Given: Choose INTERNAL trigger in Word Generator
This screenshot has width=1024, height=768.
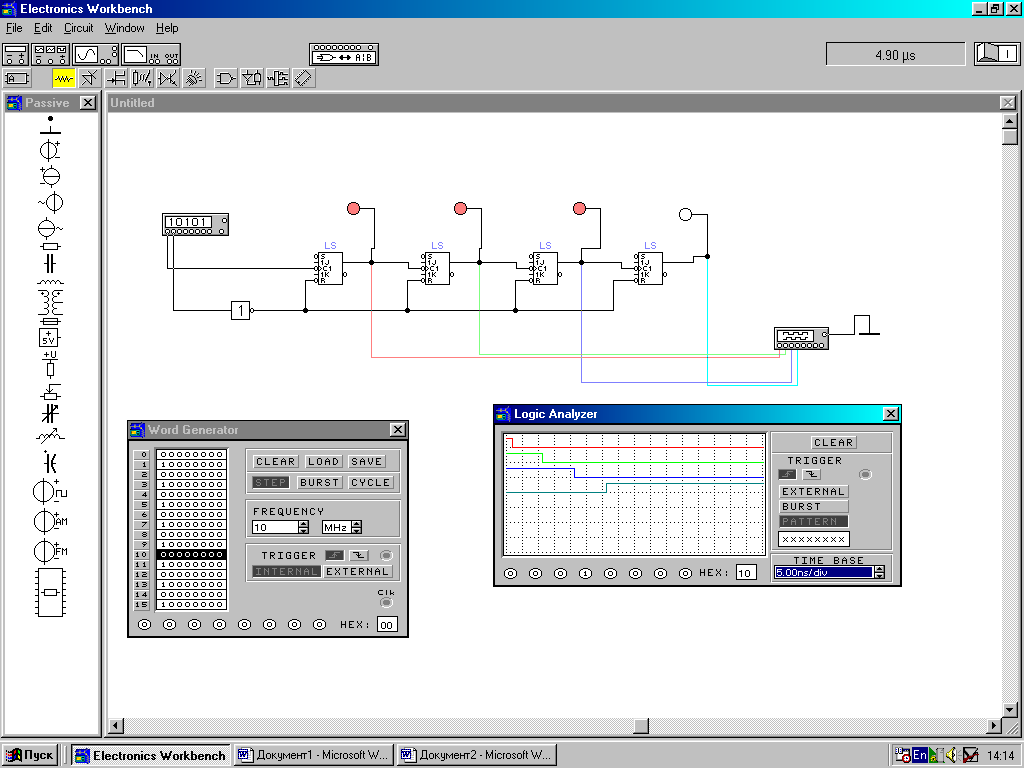Looking at the screenshot, I should tap(286, 571).
